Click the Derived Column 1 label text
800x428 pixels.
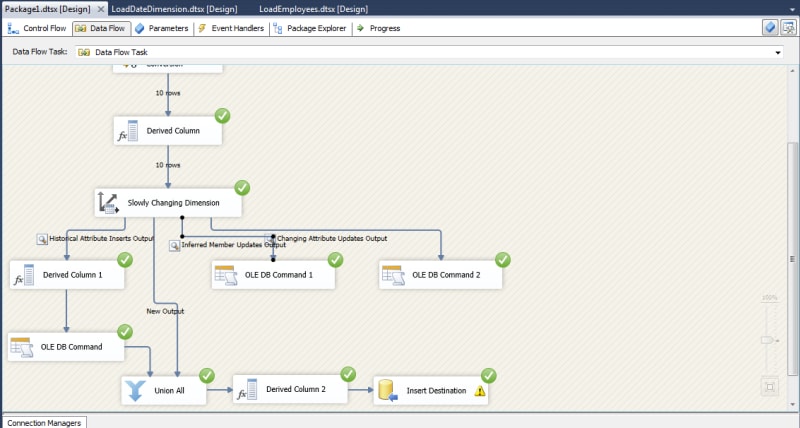click(x=72, y=275)
